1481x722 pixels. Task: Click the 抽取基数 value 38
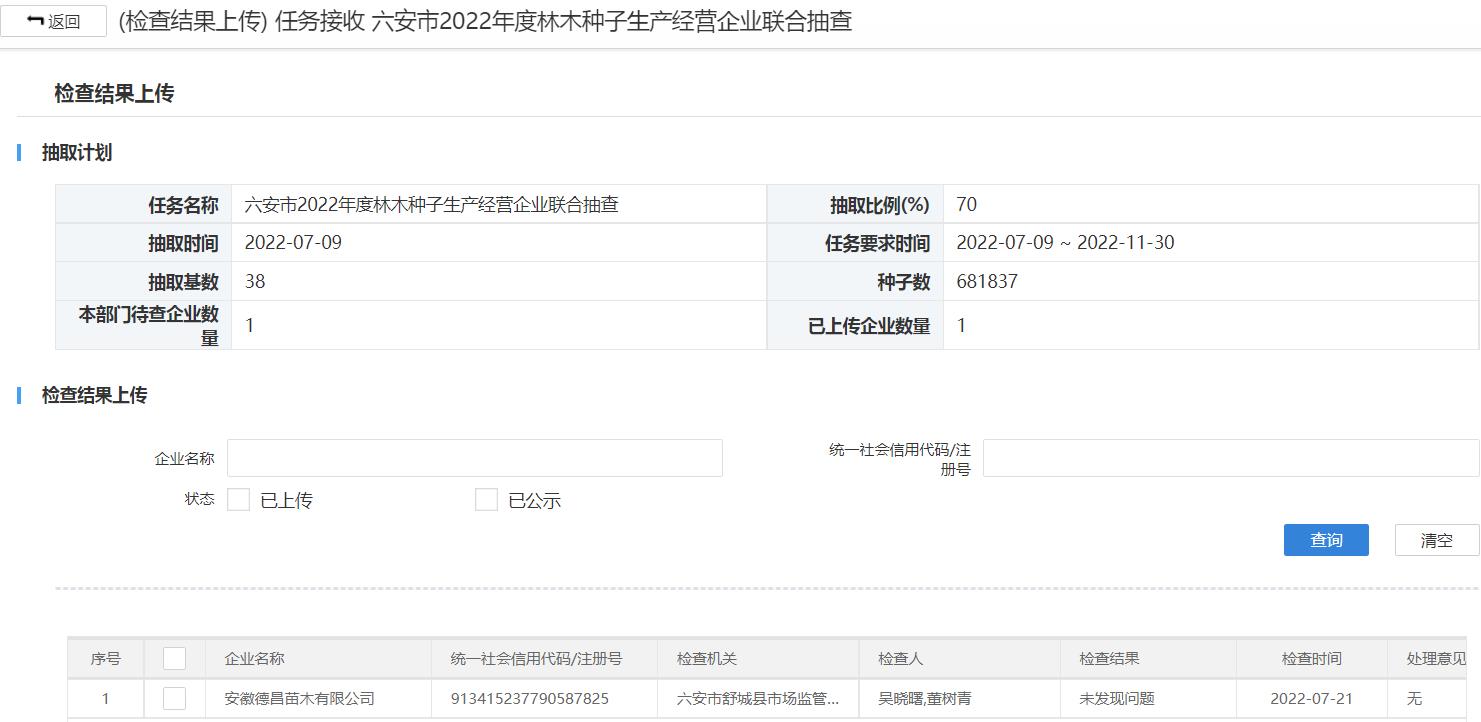coord(255,282)
